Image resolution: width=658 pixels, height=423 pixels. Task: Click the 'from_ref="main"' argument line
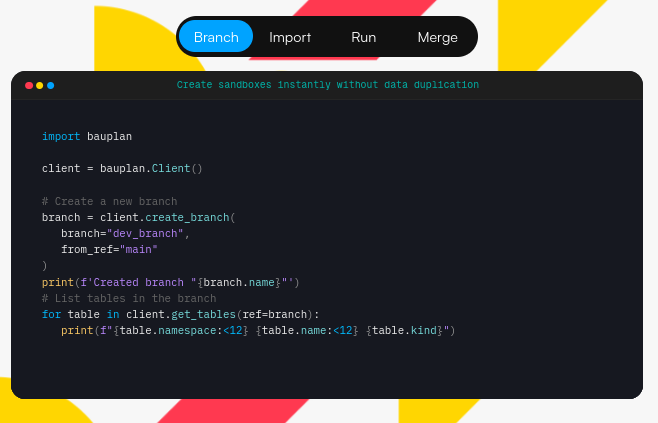109,249
